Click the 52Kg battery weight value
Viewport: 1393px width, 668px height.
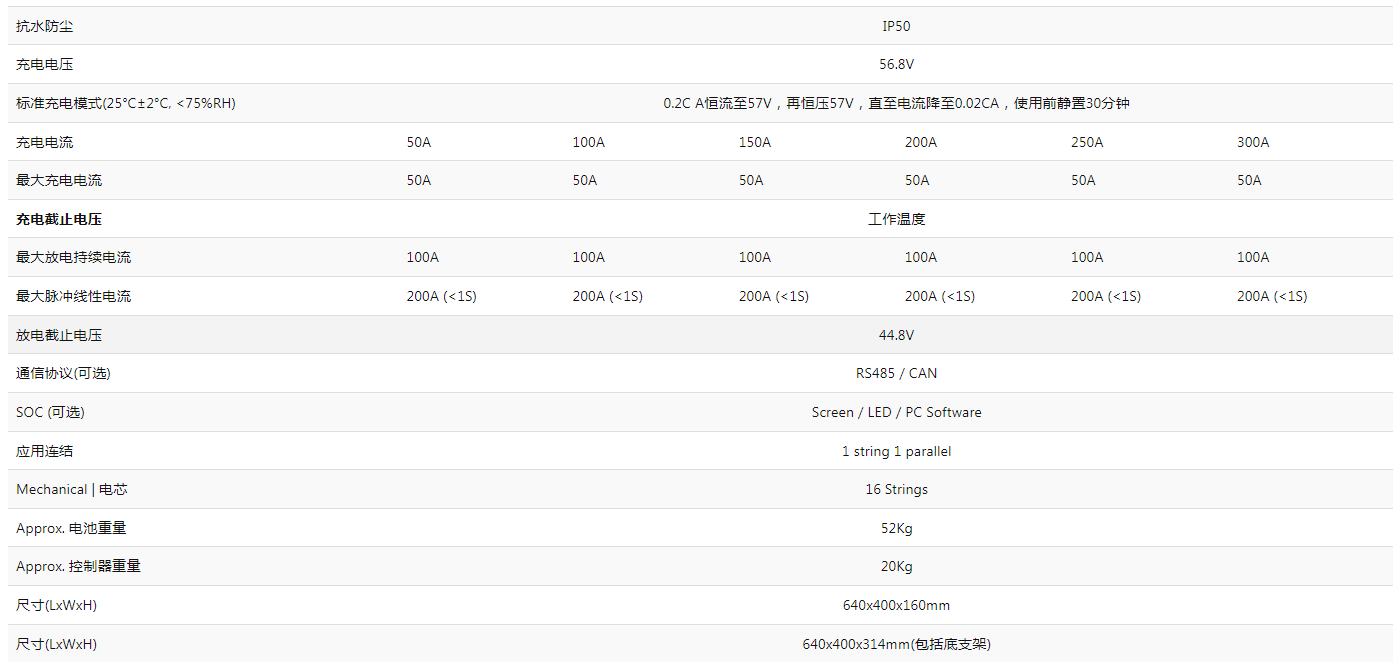(x=896, y=528)
